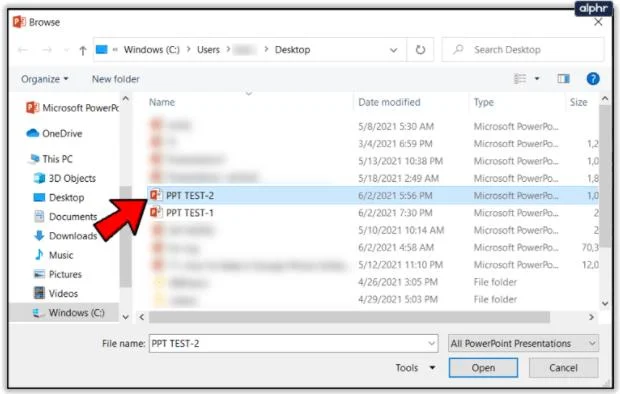Click the search magnifier icon

click(x=459, y=49)
